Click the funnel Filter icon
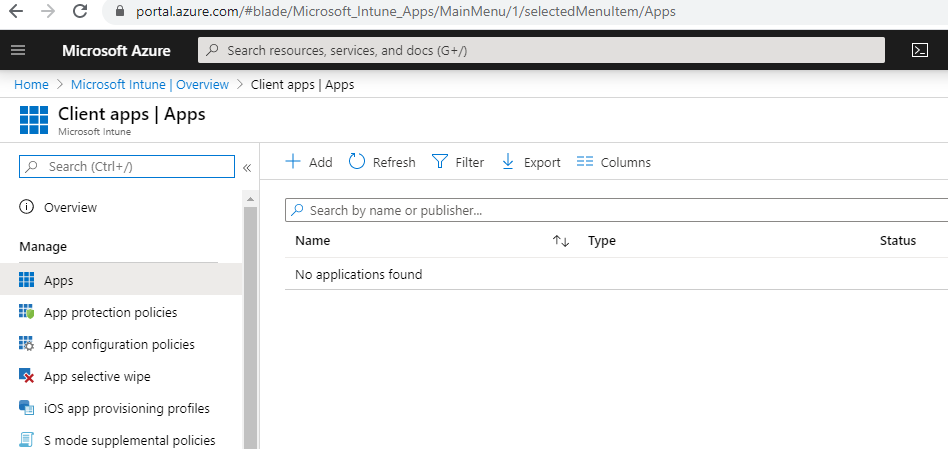Viewport: 948px width, 449px height. click(x=440, y=161)
